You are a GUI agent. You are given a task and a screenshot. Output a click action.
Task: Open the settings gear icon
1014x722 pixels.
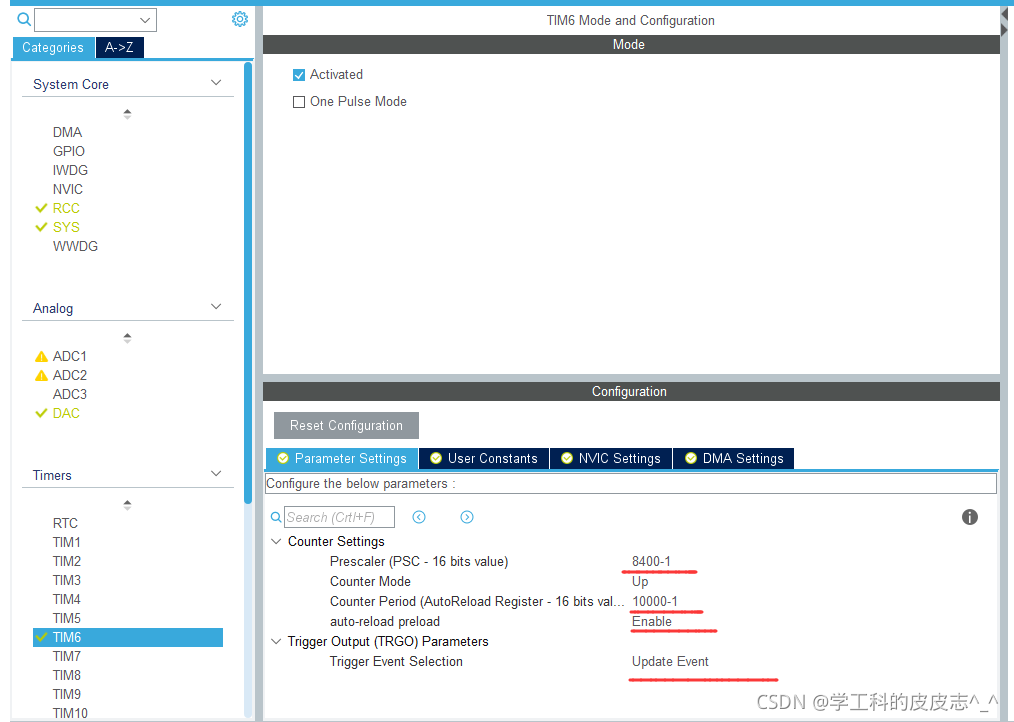click(x=240, y=19)
